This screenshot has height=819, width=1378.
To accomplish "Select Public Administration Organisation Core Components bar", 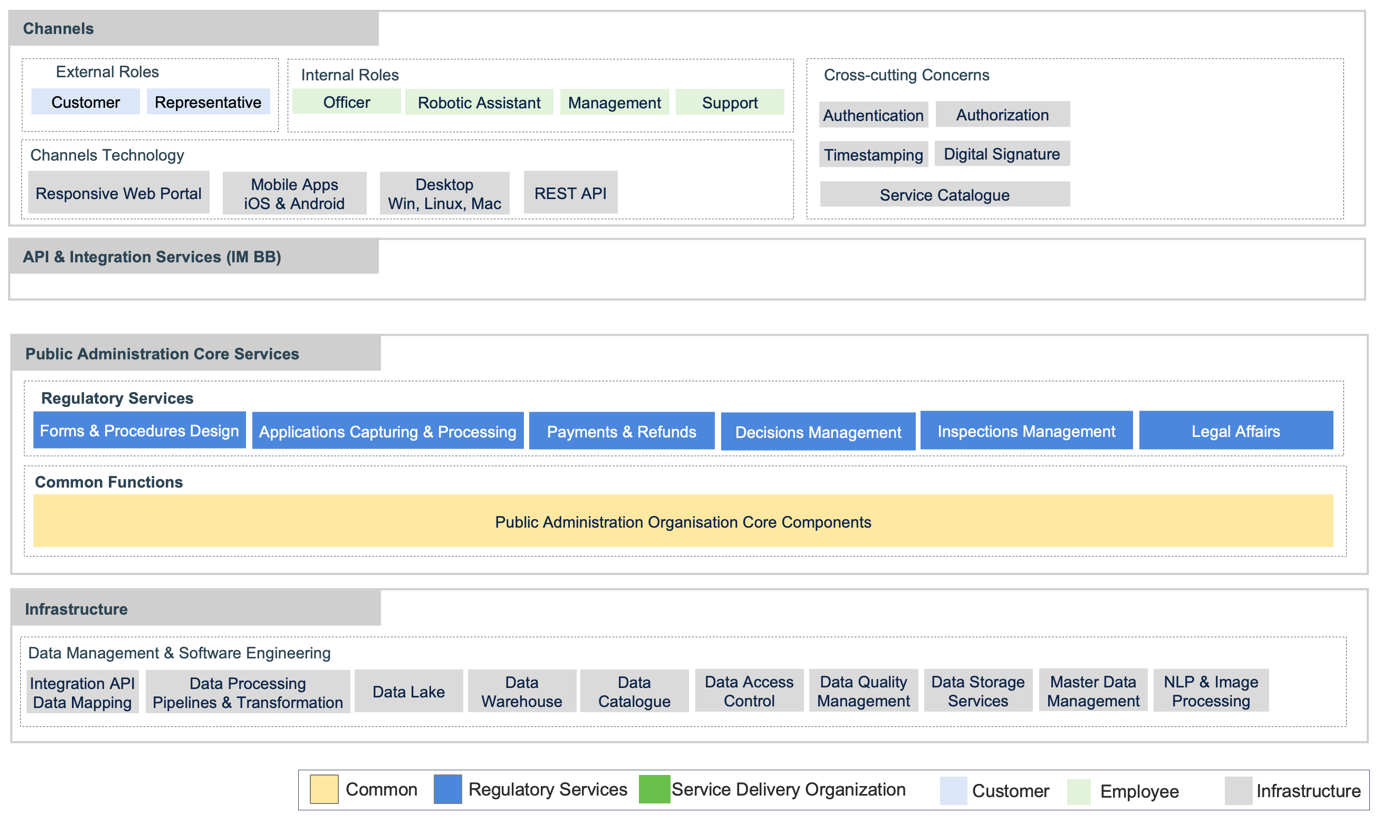I will point(683,522).
